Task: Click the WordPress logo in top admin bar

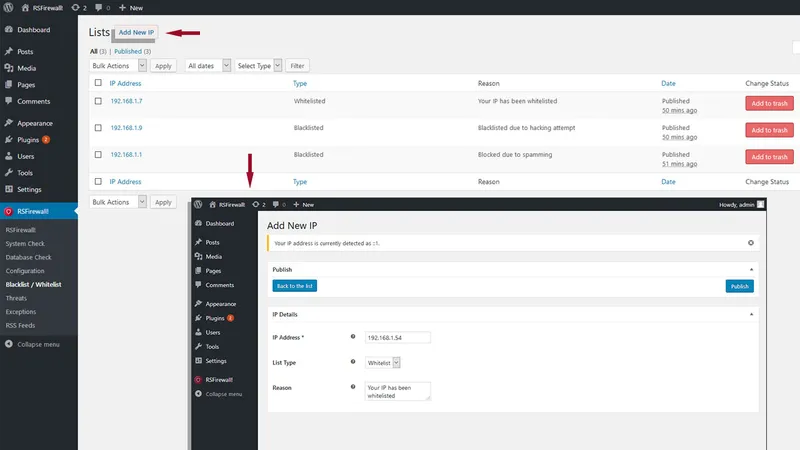Action: point(8,7)
